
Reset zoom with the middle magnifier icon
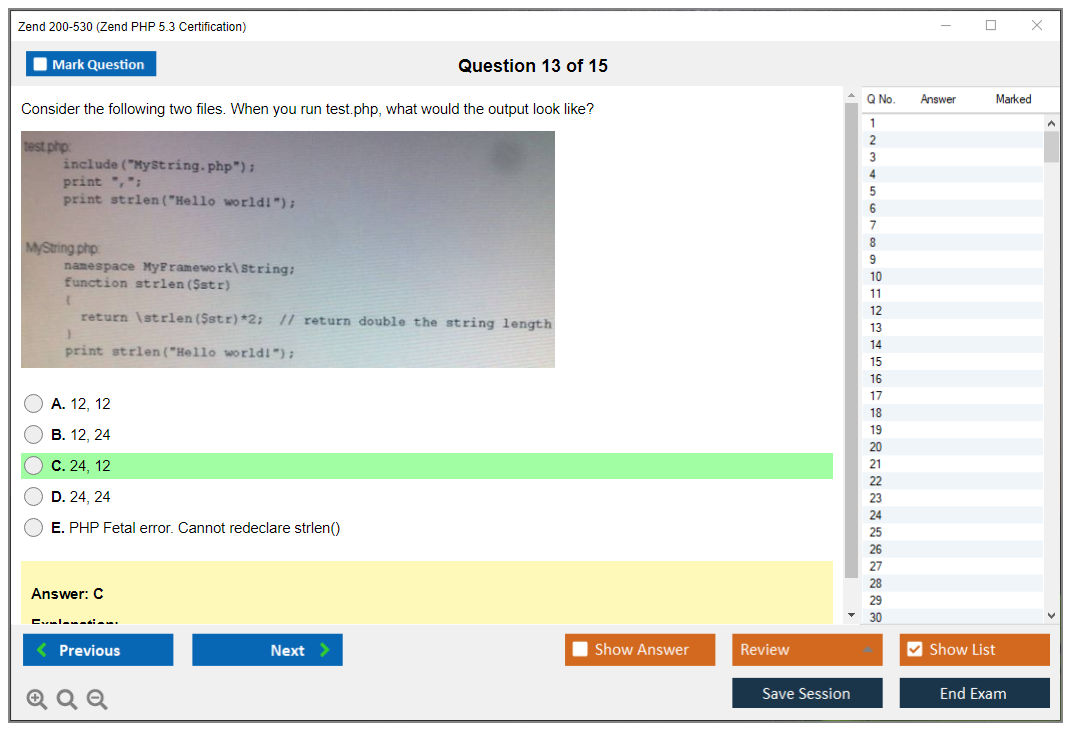[x=67, y=700]
